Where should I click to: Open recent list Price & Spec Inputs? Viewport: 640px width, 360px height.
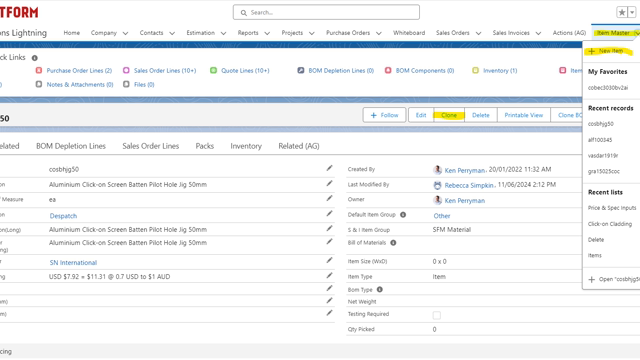coord(612,208)
